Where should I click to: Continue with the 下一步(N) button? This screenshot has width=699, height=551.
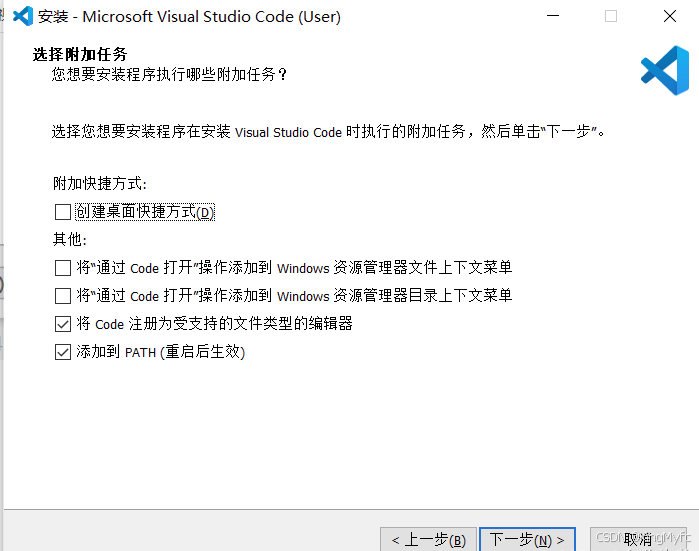pyautogui.click(x=527, y=540)
